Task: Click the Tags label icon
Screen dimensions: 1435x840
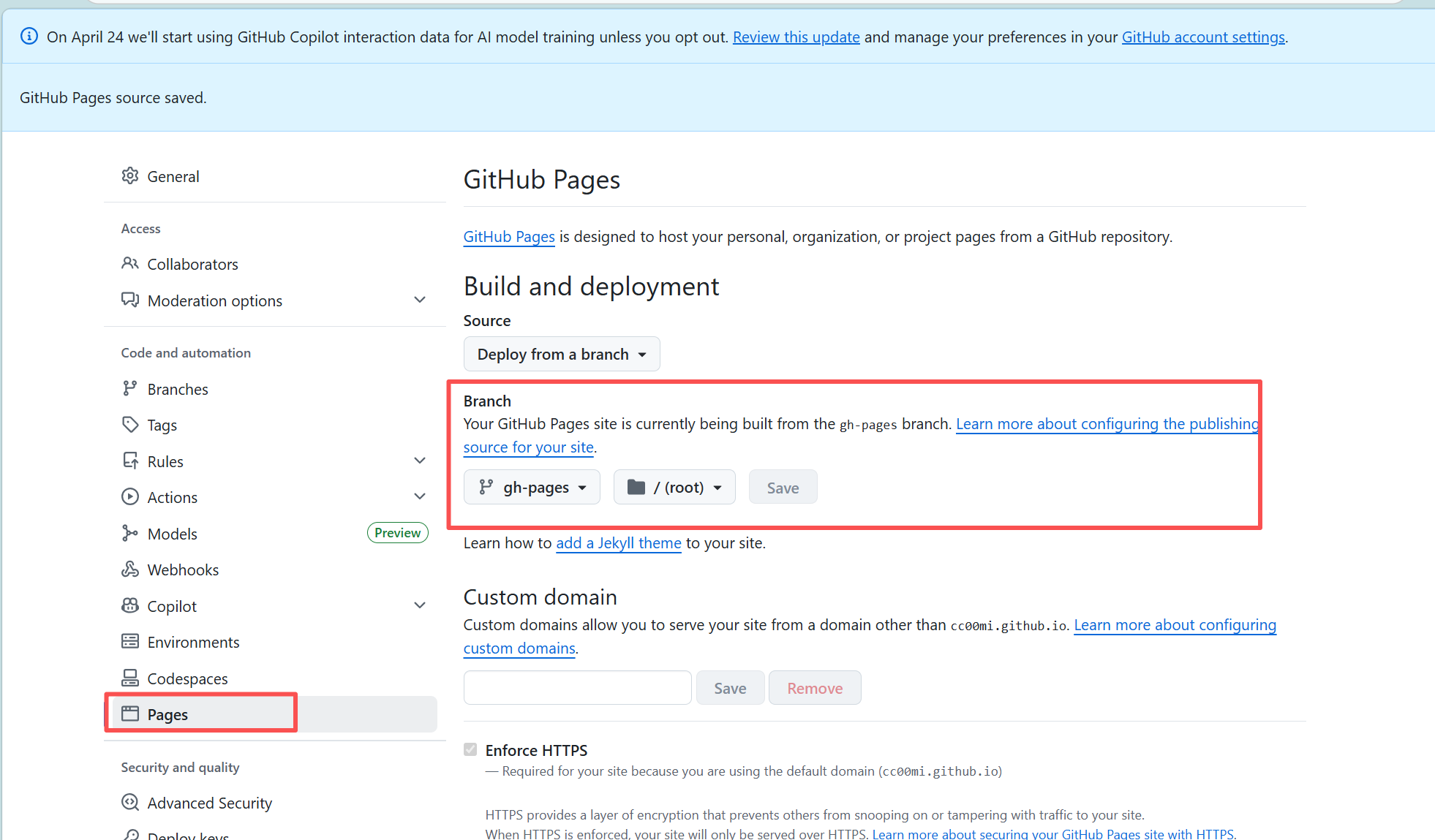Action: click(x=130, y=424)
